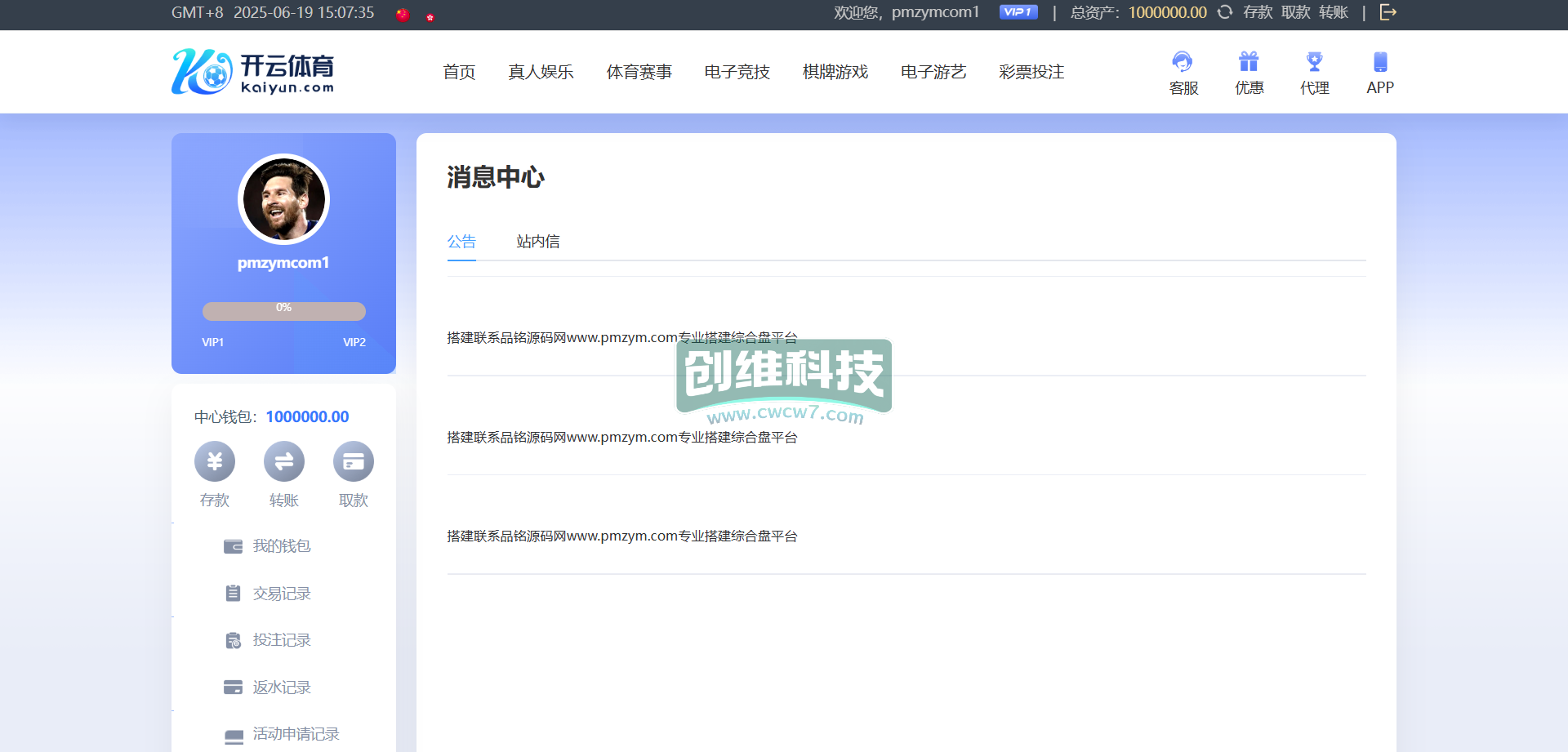Click the 转账 transfer circle icon
The image size is (1568, 752).
pos(284,462)
